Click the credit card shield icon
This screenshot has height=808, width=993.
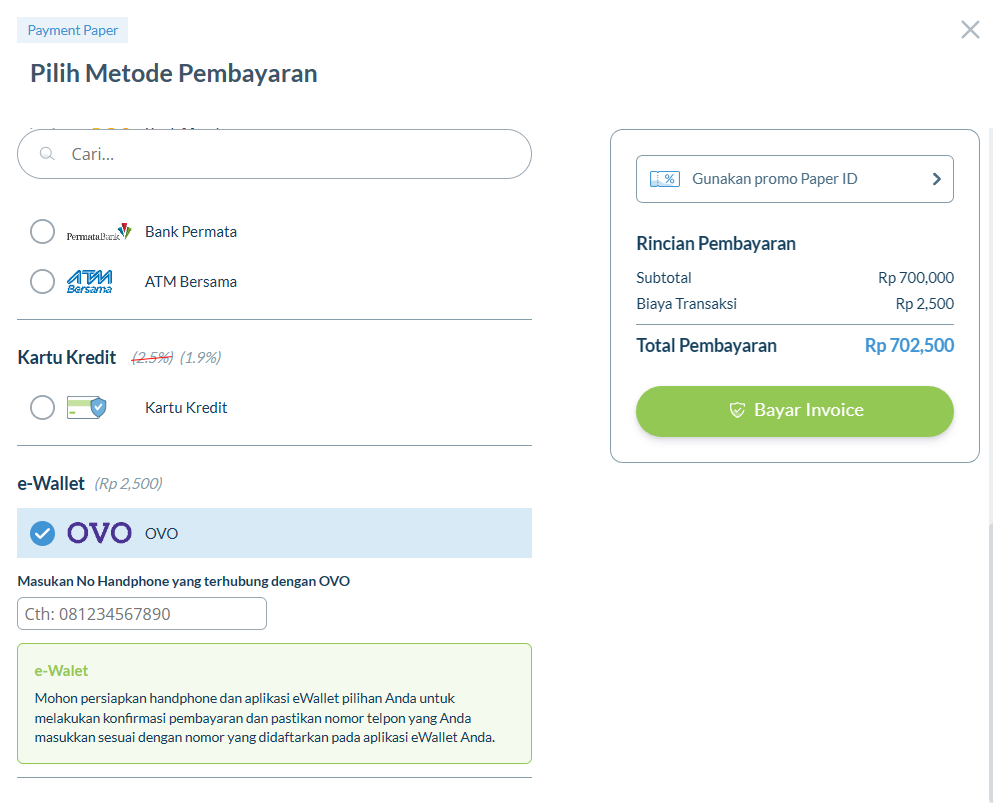[x=87, y=408]
